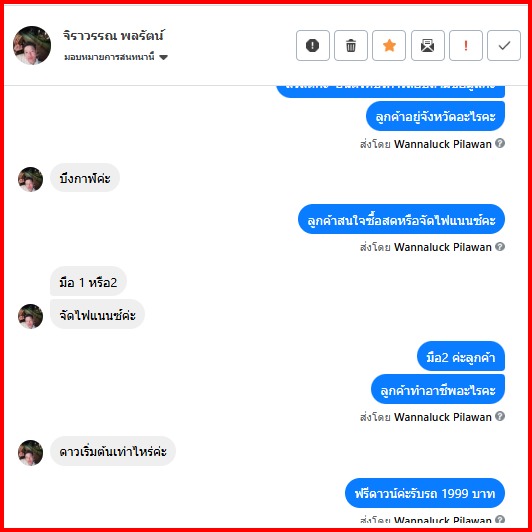The width and height of the screenshot is (532, 532).
Task: Click help icon below ไฟแนนซ์ question message
Action: click(x=500, y=246)
